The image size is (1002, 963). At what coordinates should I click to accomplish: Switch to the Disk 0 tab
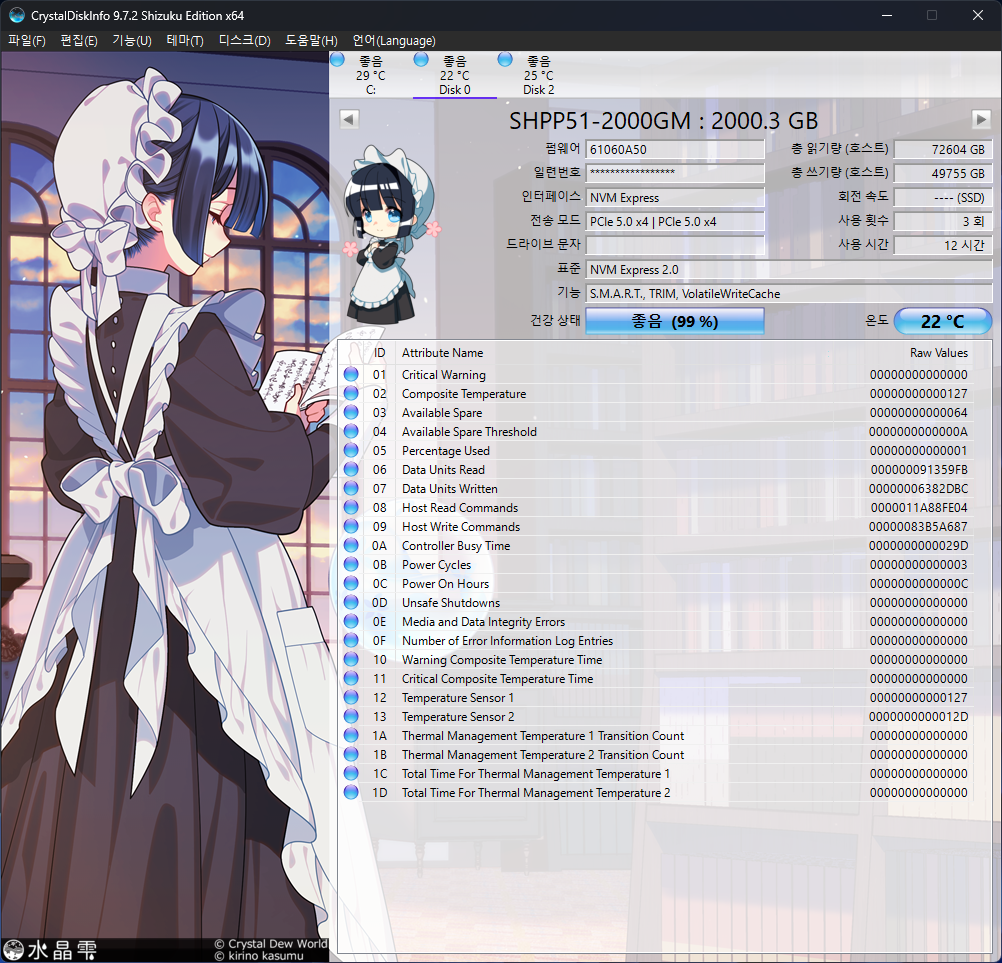[x=455, y=76]
